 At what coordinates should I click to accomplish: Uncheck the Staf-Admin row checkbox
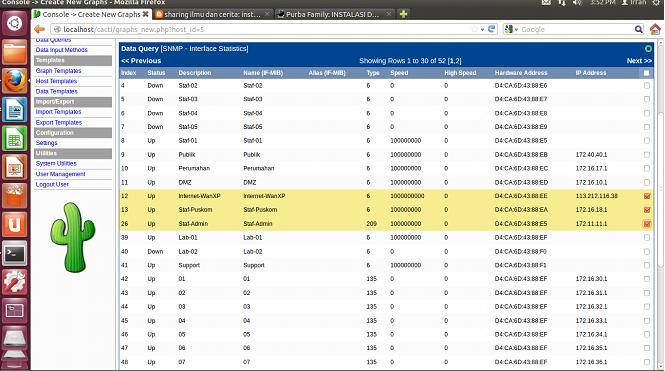click(647, 223)
